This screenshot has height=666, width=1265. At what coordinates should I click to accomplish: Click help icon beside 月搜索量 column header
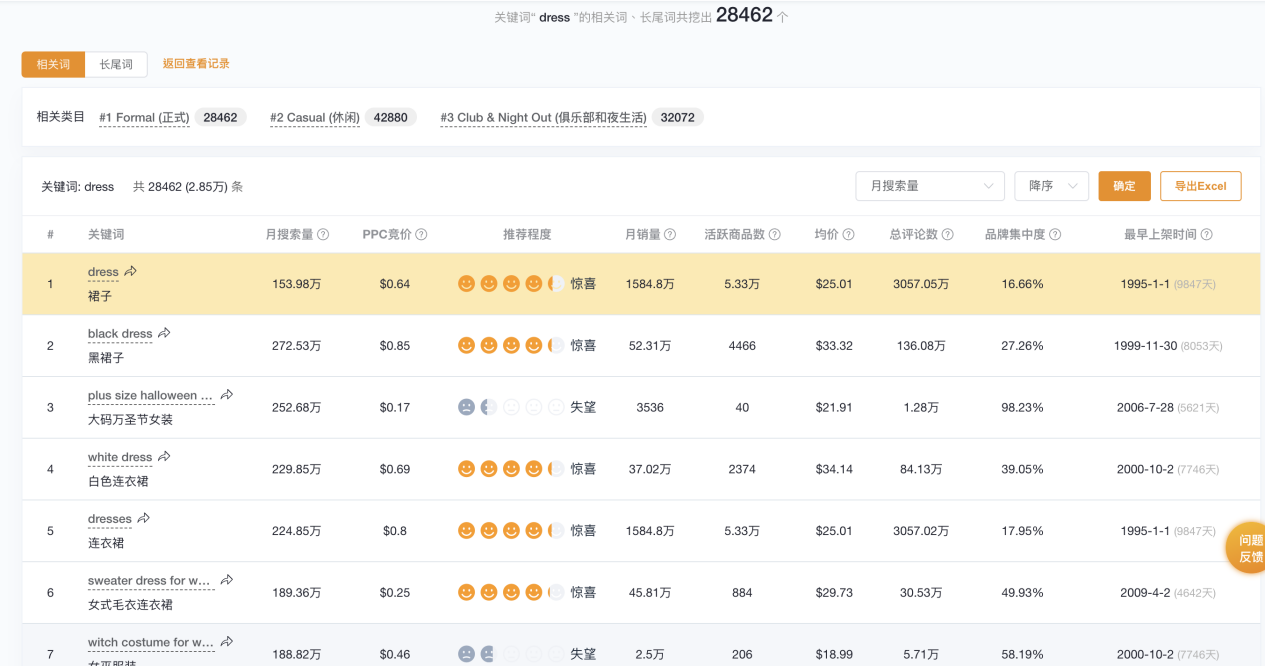[x=323, y=235]
